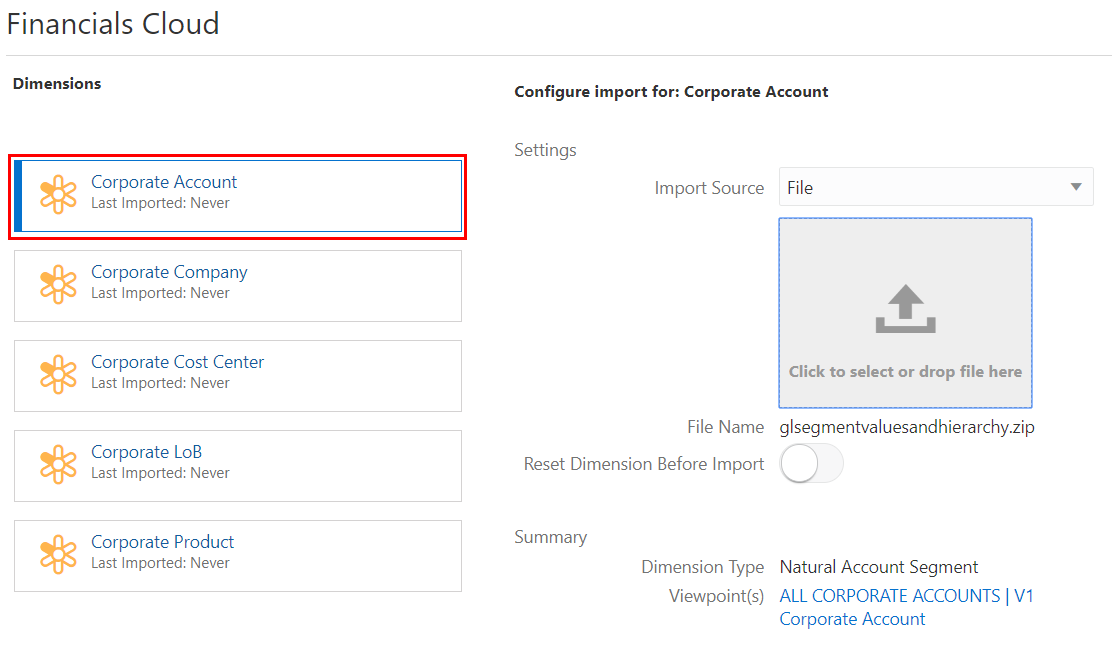Select the Corporate LoB dimension name
1112x649 pixels.
(146, 453)
